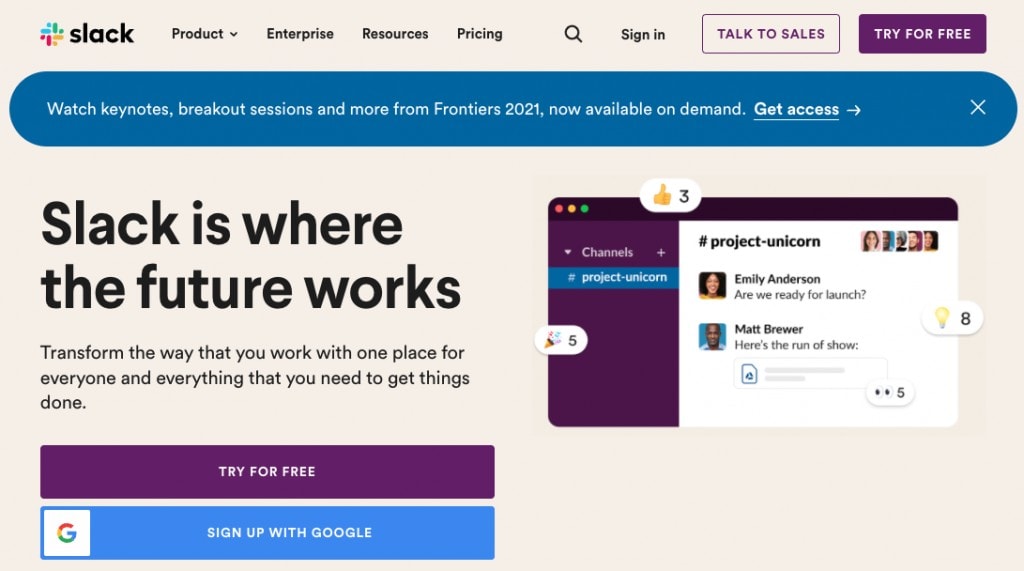Click the document file attachment icon

[x=749, y=374]
